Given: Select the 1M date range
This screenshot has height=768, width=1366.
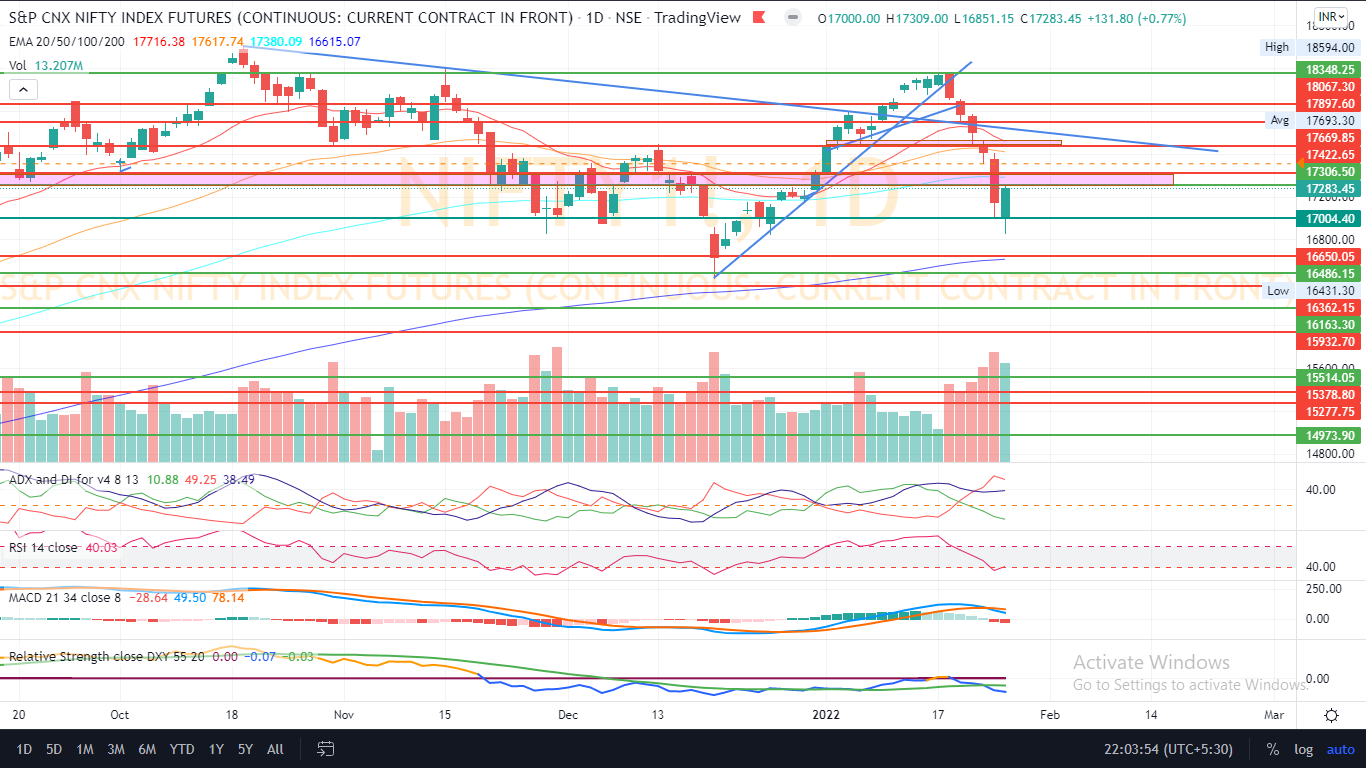Looking at the screenshot, I should point(85,749).
